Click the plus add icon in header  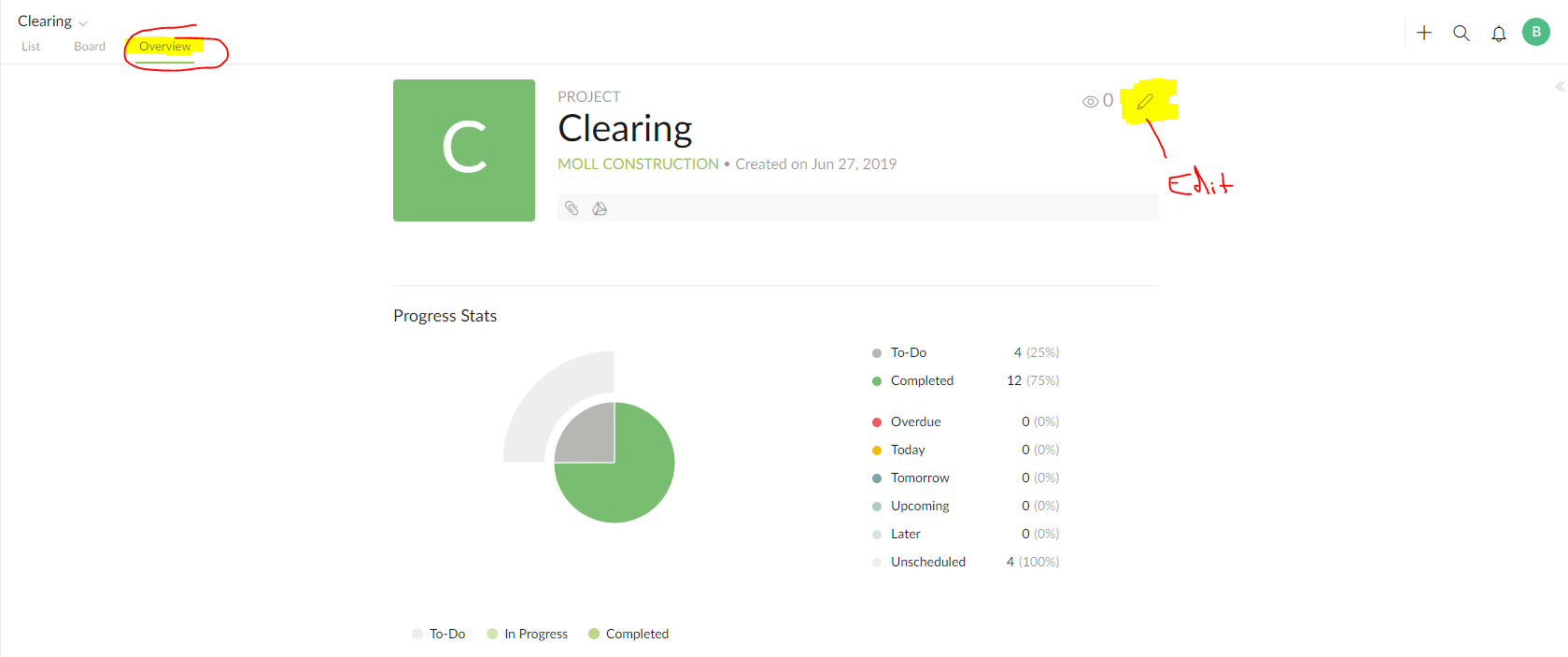(x=1424, y=33)
